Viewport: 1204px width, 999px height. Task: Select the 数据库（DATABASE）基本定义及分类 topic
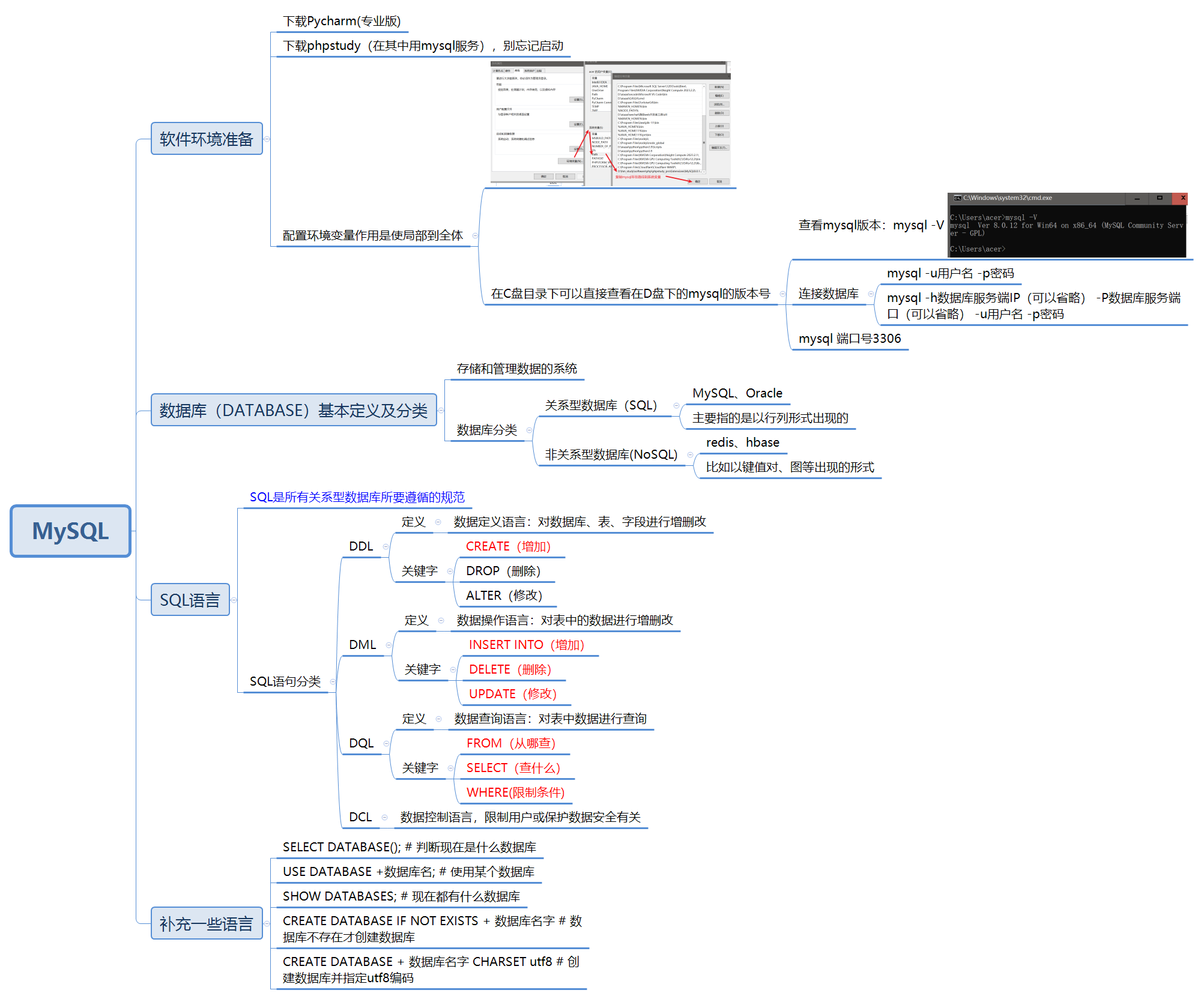pos(293,410)
